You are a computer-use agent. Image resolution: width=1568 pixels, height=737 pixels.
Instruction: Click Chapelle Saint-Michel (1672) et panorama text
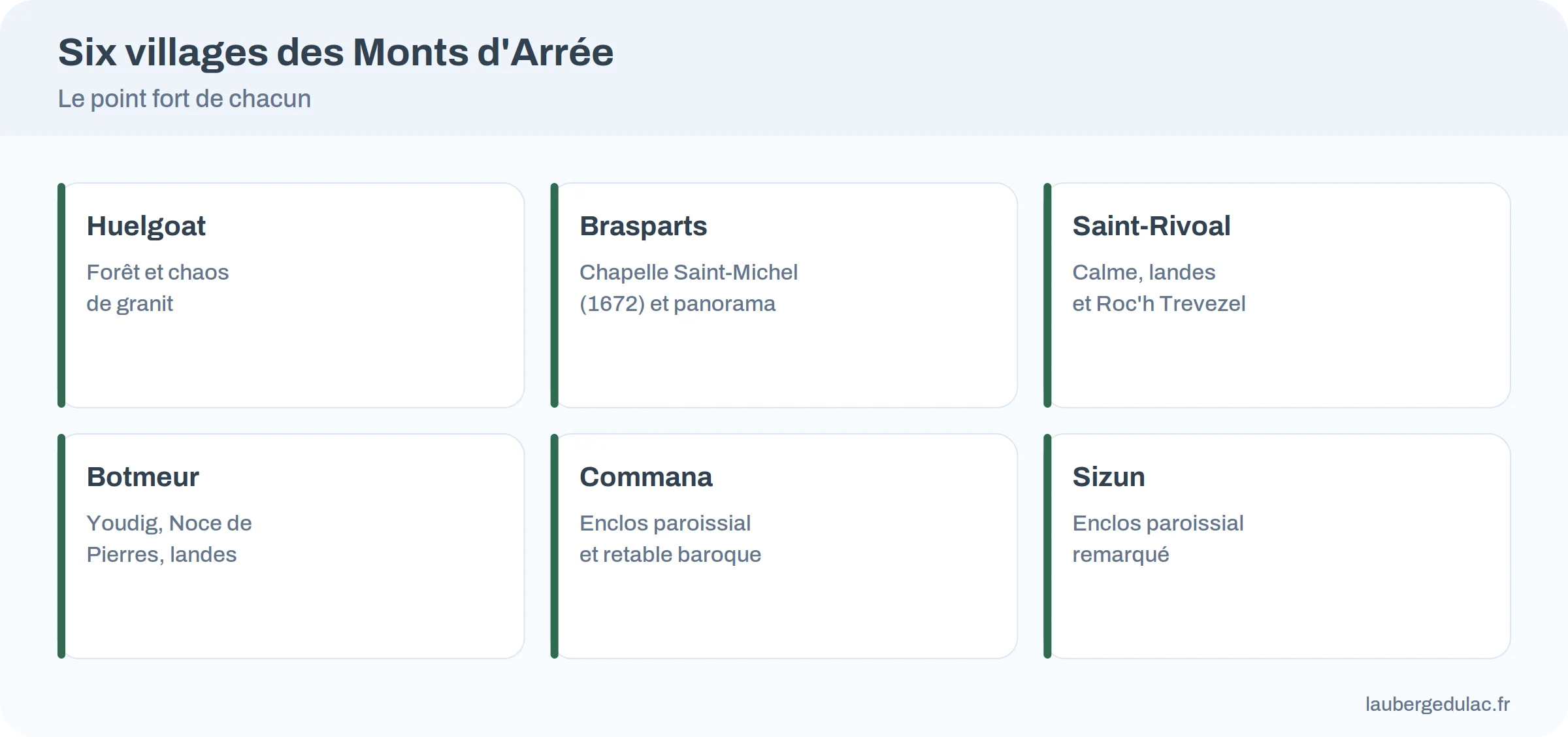pos(689,287)
